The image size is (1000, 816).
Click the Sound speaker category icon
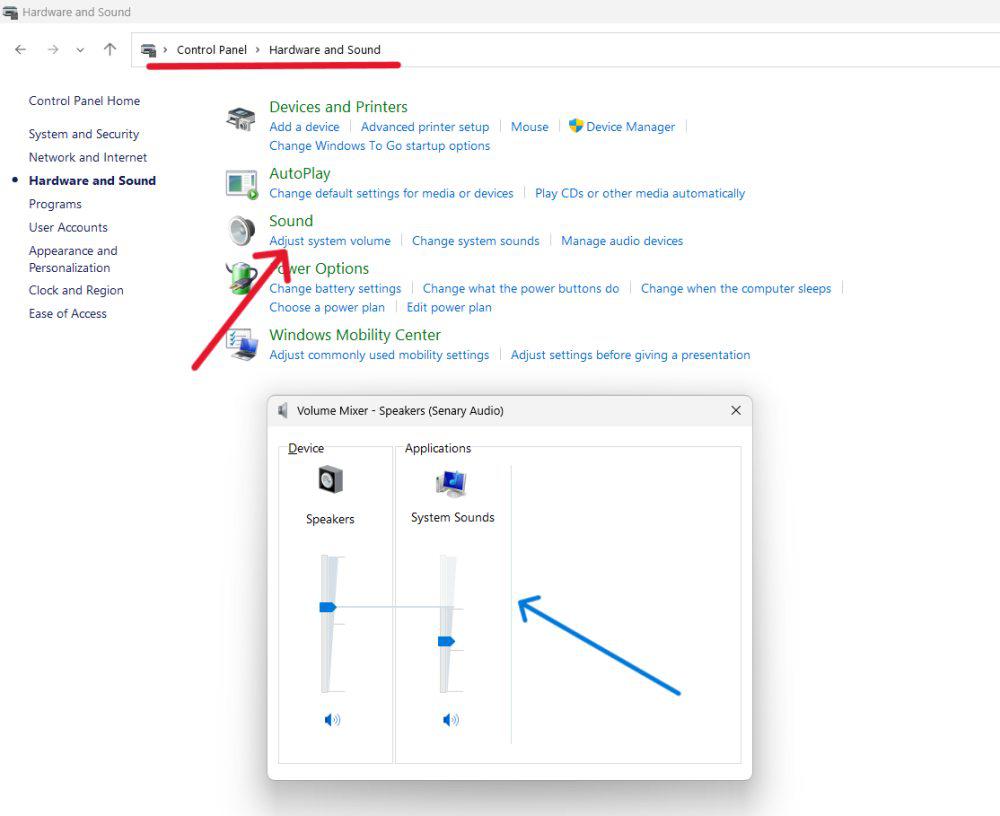[242, 231]
